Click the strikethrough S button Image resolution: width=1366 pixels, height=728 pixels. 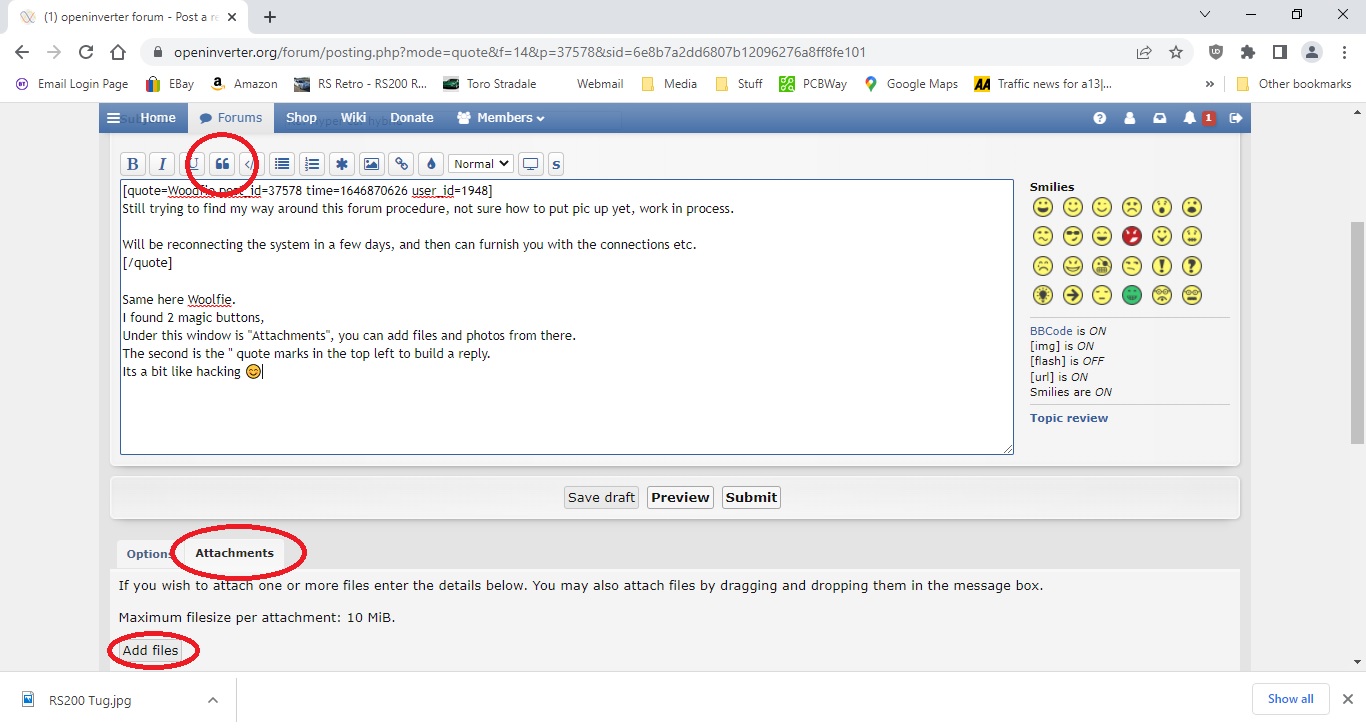click(x=556, y=164)
